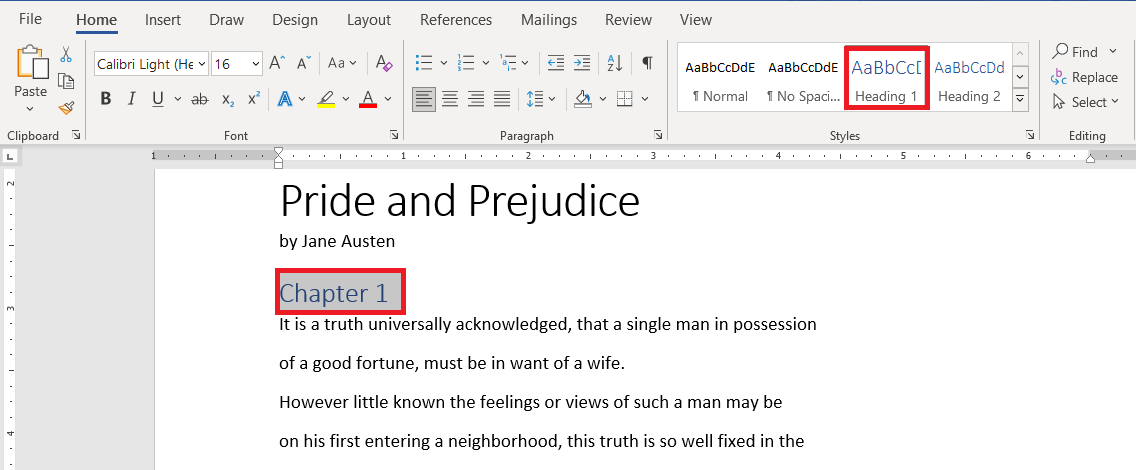Screen dimensions: 1136x470
Task: Switch to the References tab
Action: (456, 20)
